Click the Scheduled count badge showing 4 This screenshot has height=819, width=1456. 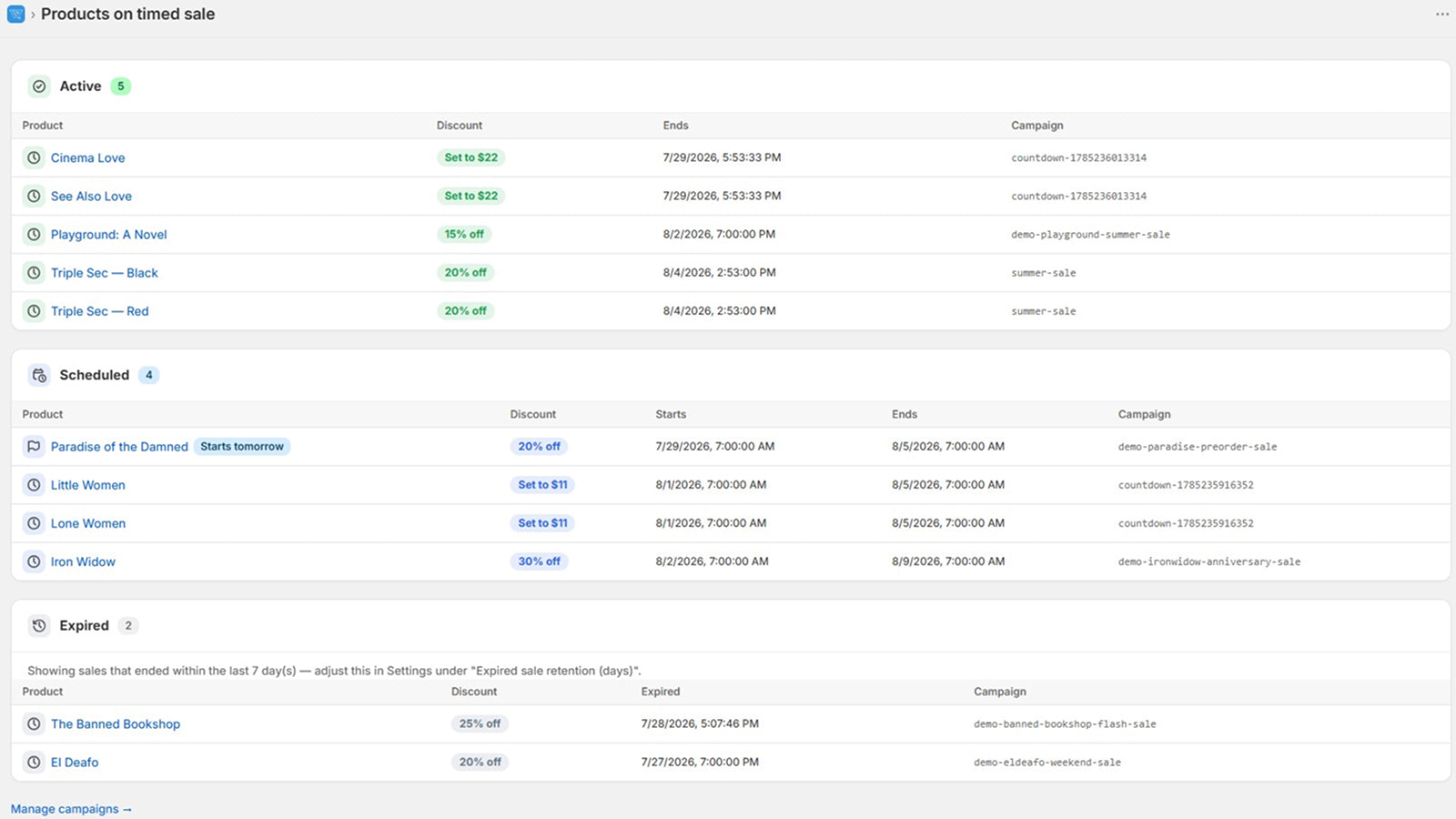[x=149, y=375]
